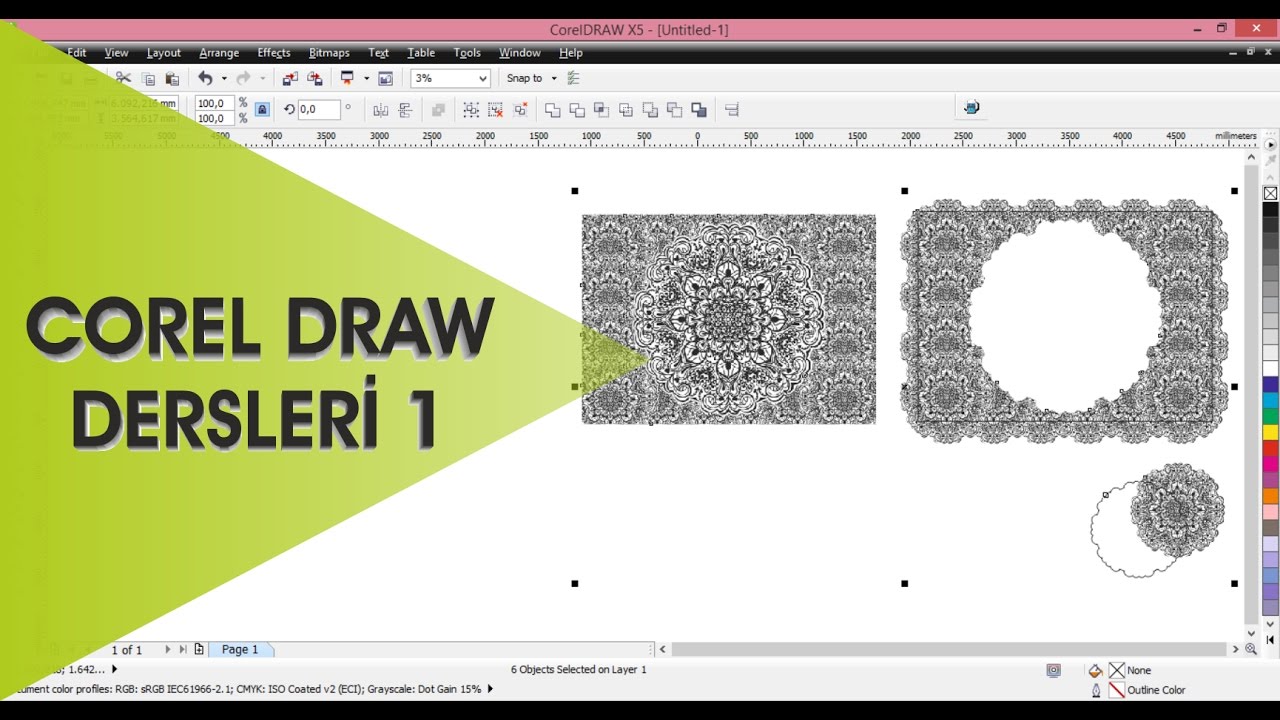Pick the yellow swatch in palette
Viewport: 1280px width, 720px height.
point(1270,432)
